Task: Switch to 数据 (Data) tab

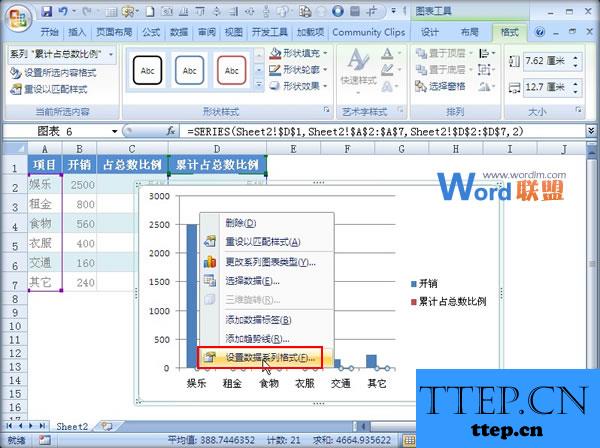Action: tap(179, 32)
